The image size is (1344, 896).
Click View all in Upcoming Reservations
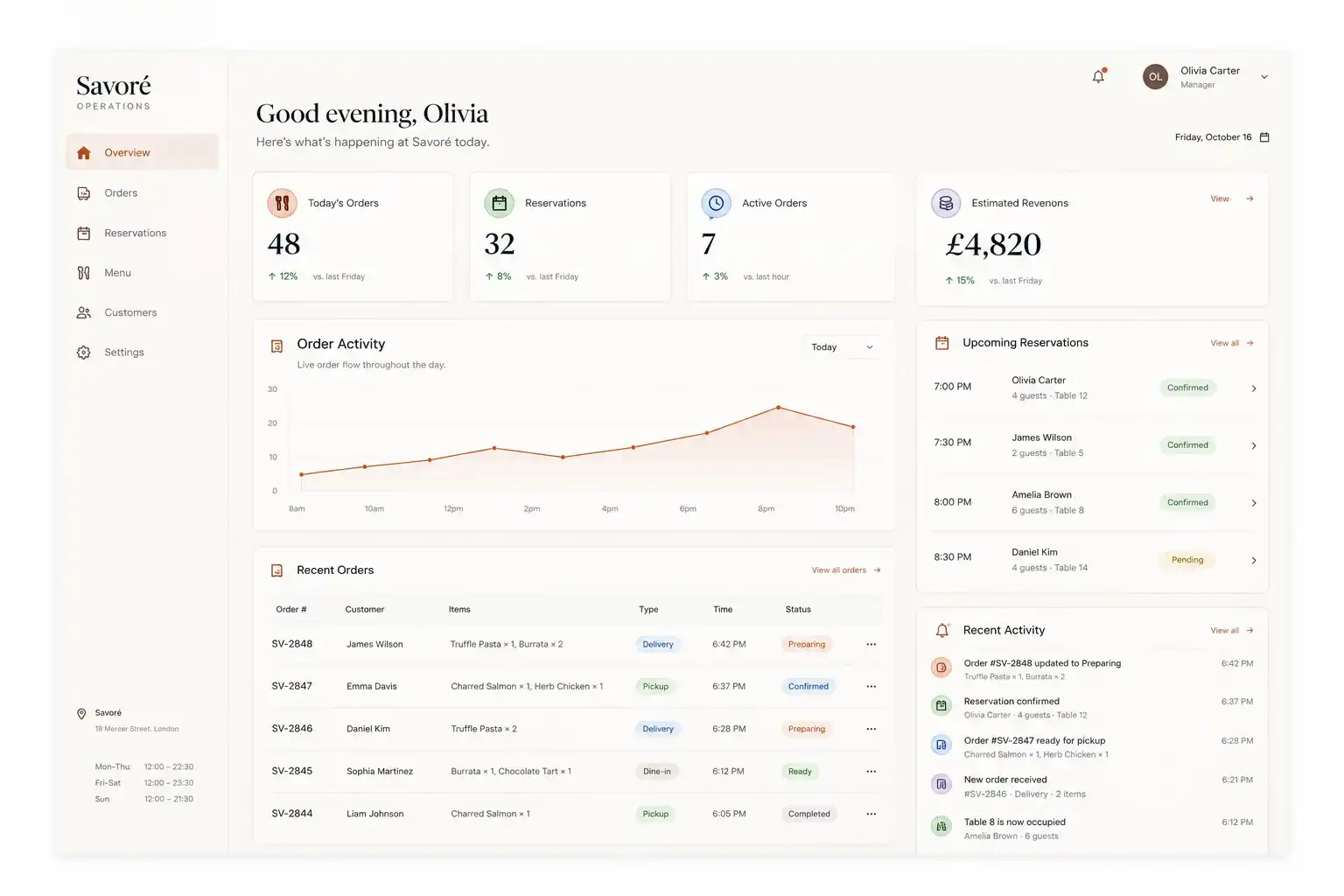pos(1232,343)
